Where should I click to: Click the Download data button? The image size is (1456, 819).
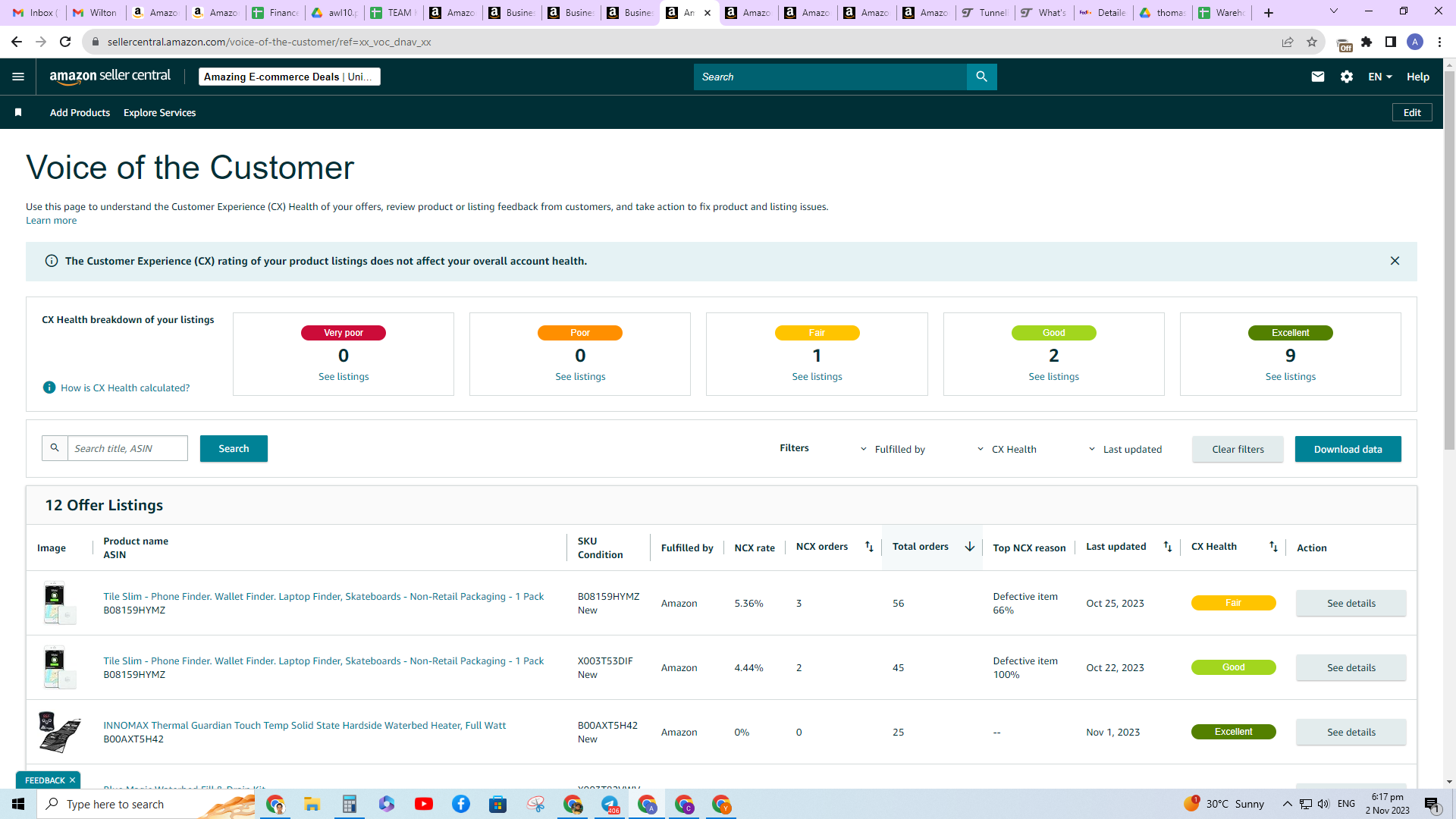click(1348, 449)
